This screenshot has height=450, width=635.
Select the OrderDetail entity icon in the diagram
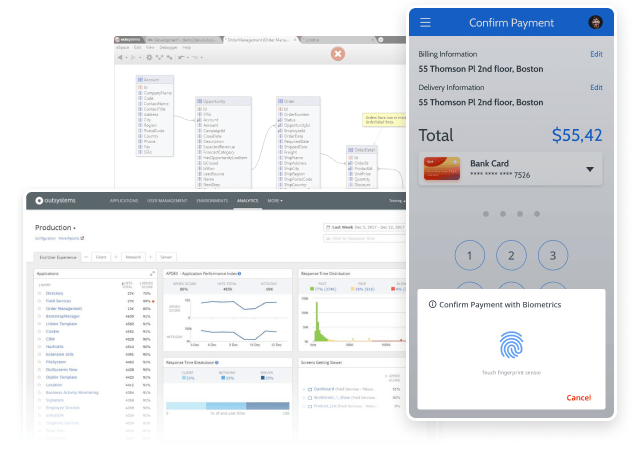[350, 150]
